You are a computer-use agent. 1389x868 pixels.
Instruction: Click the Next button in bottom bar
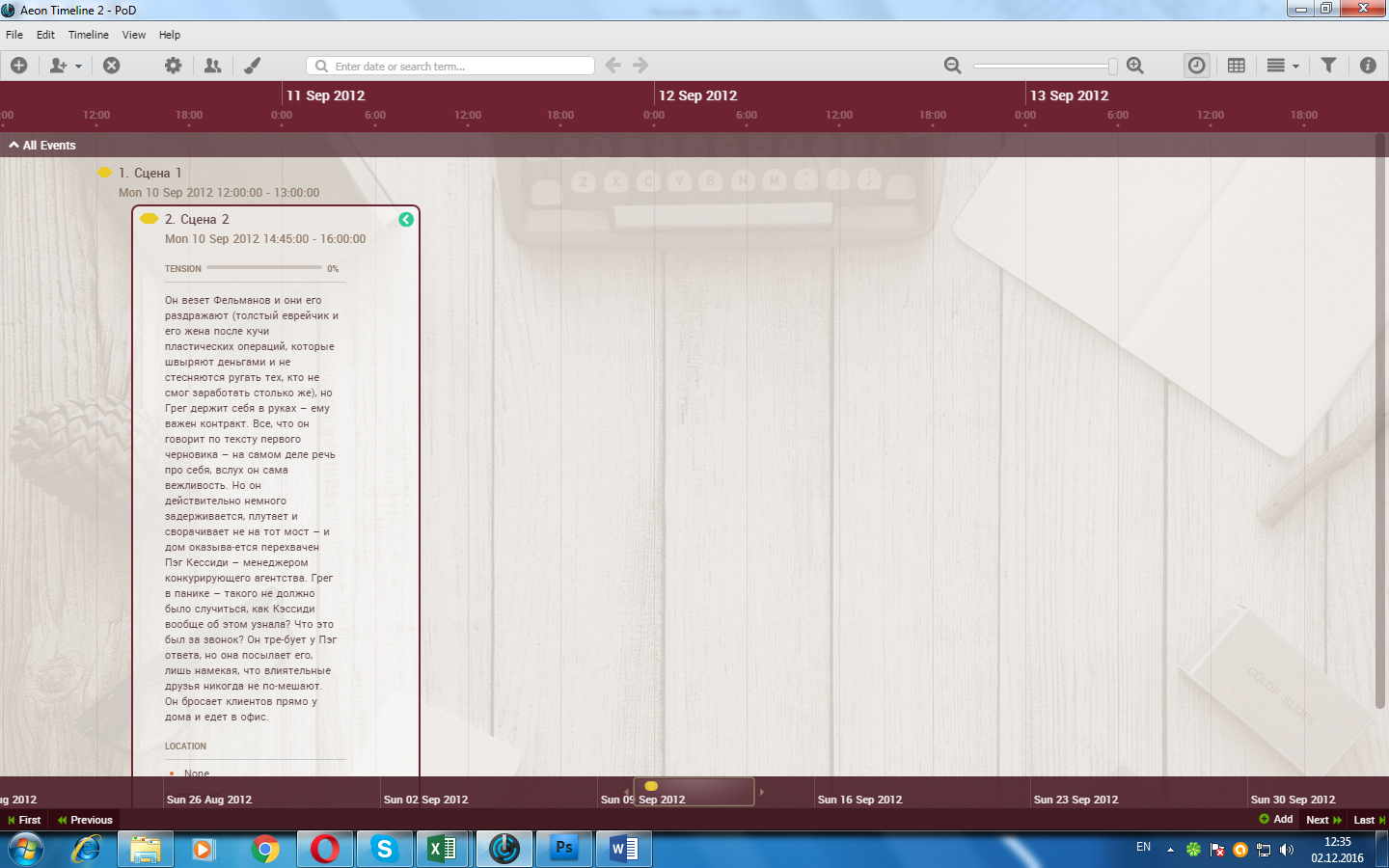click(1323, 820)
